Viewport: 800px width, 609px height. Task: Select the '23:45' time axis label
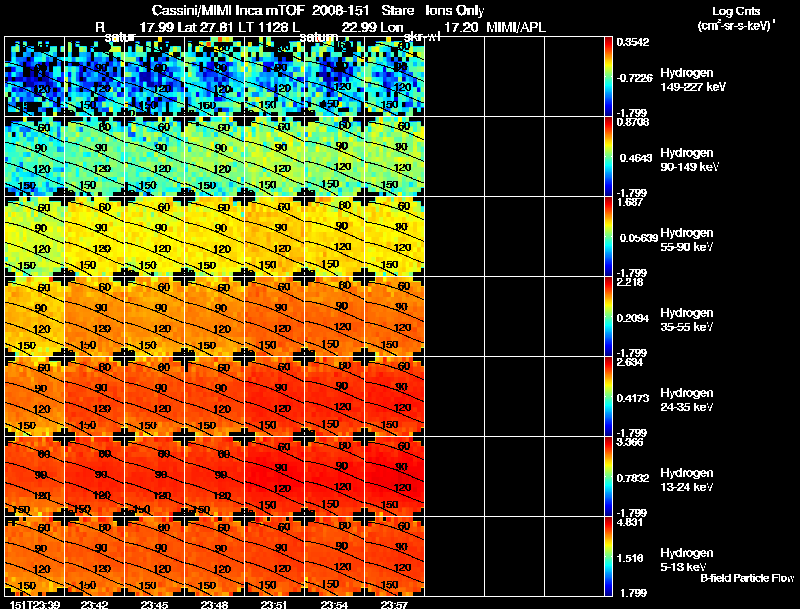pyautogui.click(x=155, y=604)
